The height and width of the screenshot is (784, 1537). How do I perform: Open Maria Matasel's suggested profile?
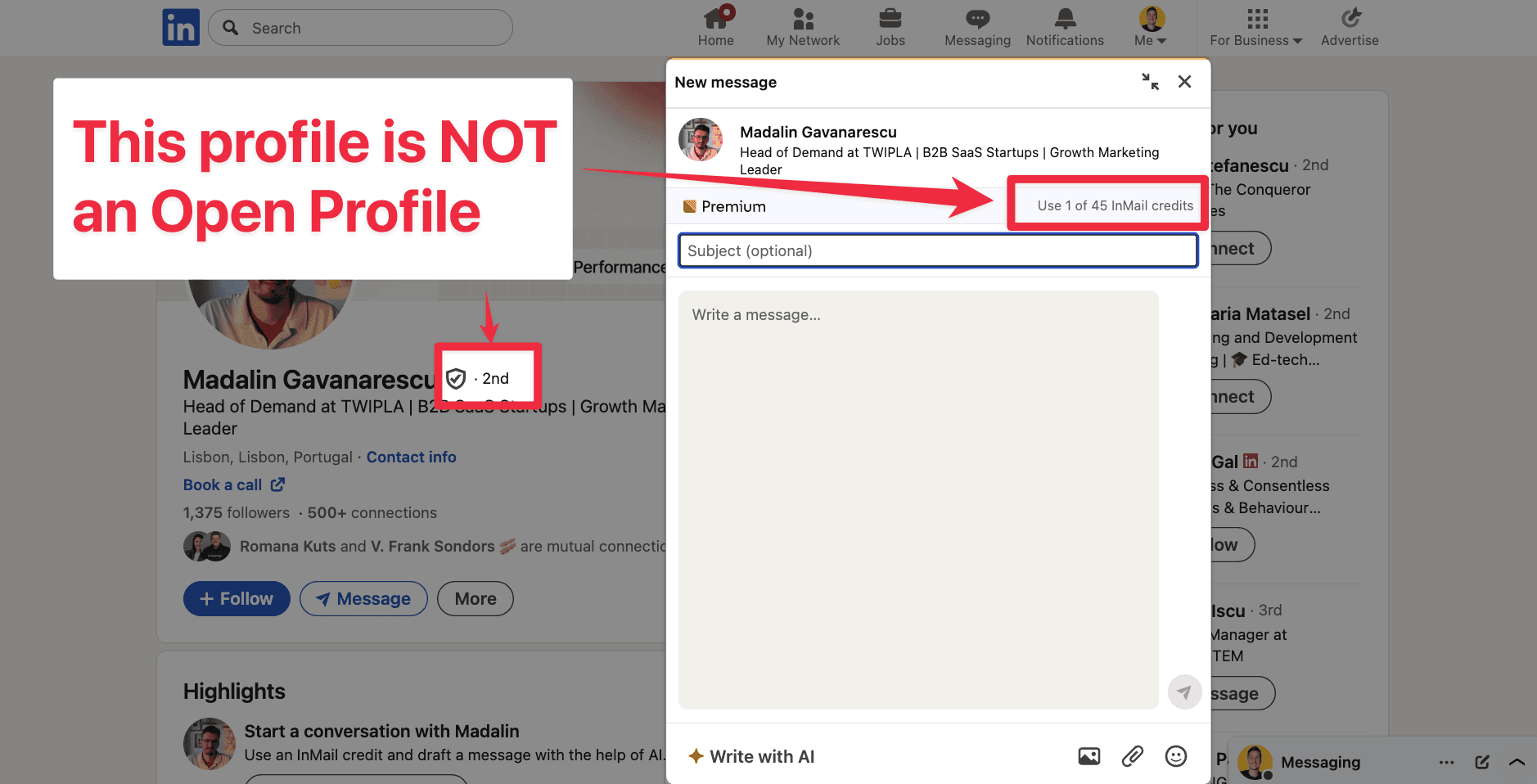click(1260, 314)
